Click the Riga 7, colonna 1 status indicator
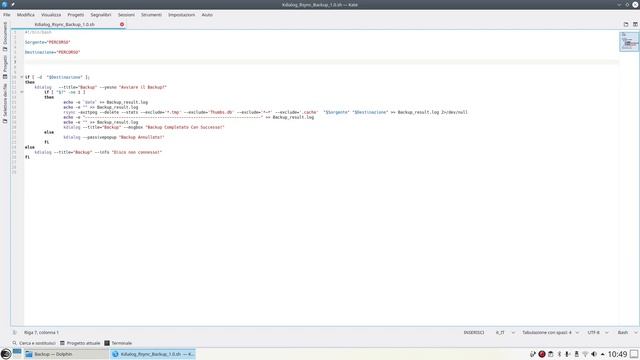Viewport: 640px width, 360px height. tap(41, 333)
